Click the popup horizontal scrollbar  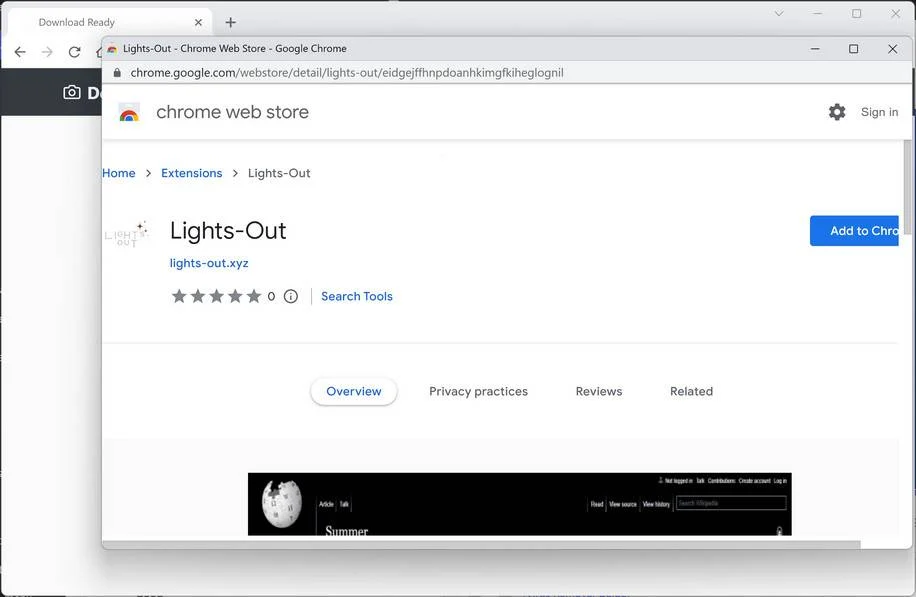tap(481, 545)
